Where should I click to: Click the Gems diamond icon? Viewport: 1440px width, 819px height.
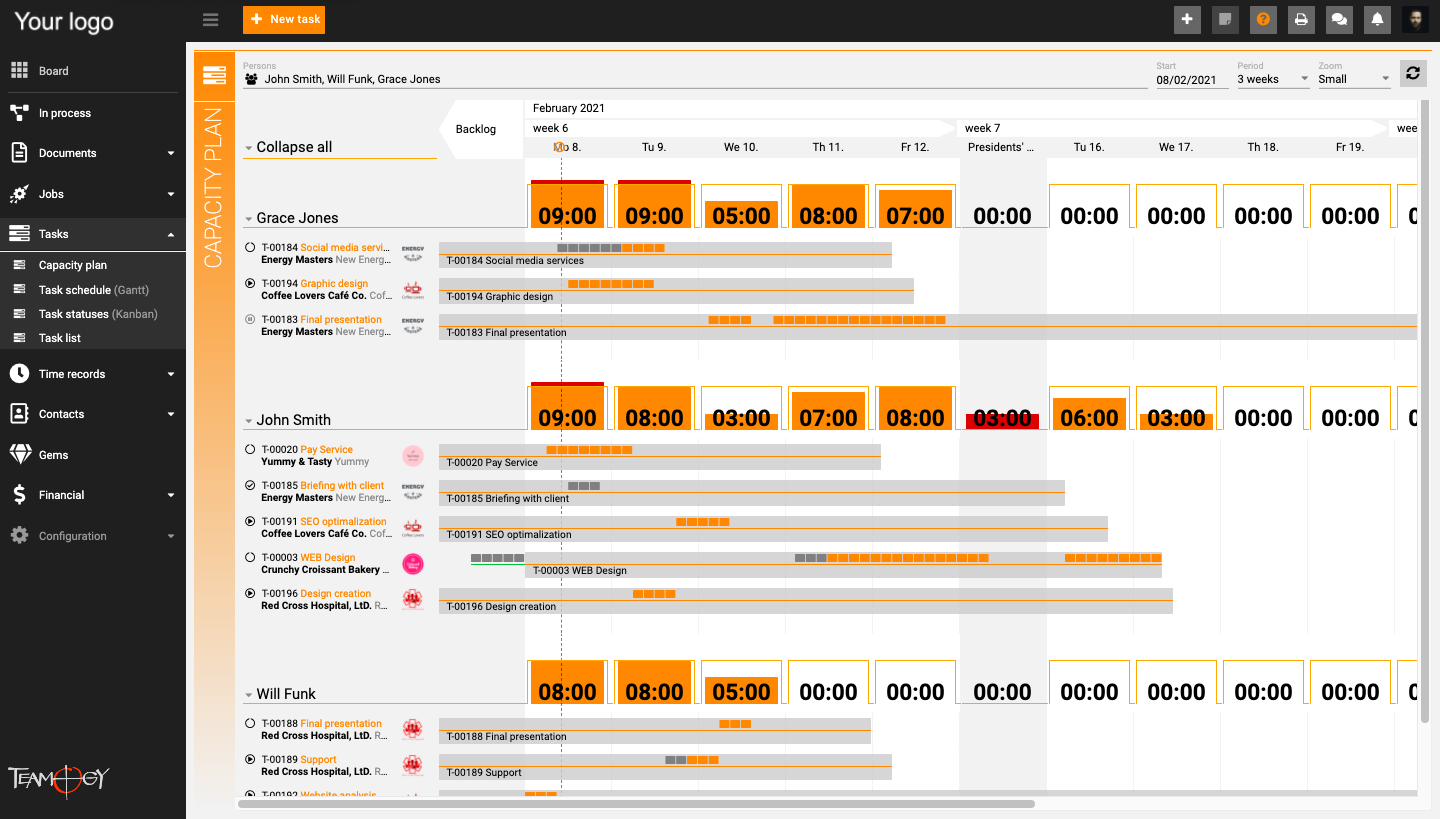click(x=19, y=455)
